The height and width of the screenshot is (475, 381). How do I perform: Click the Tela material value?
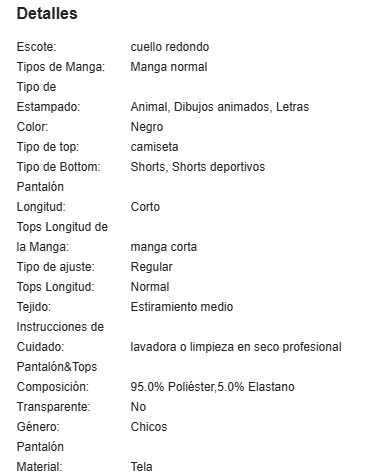pos(141,467)
